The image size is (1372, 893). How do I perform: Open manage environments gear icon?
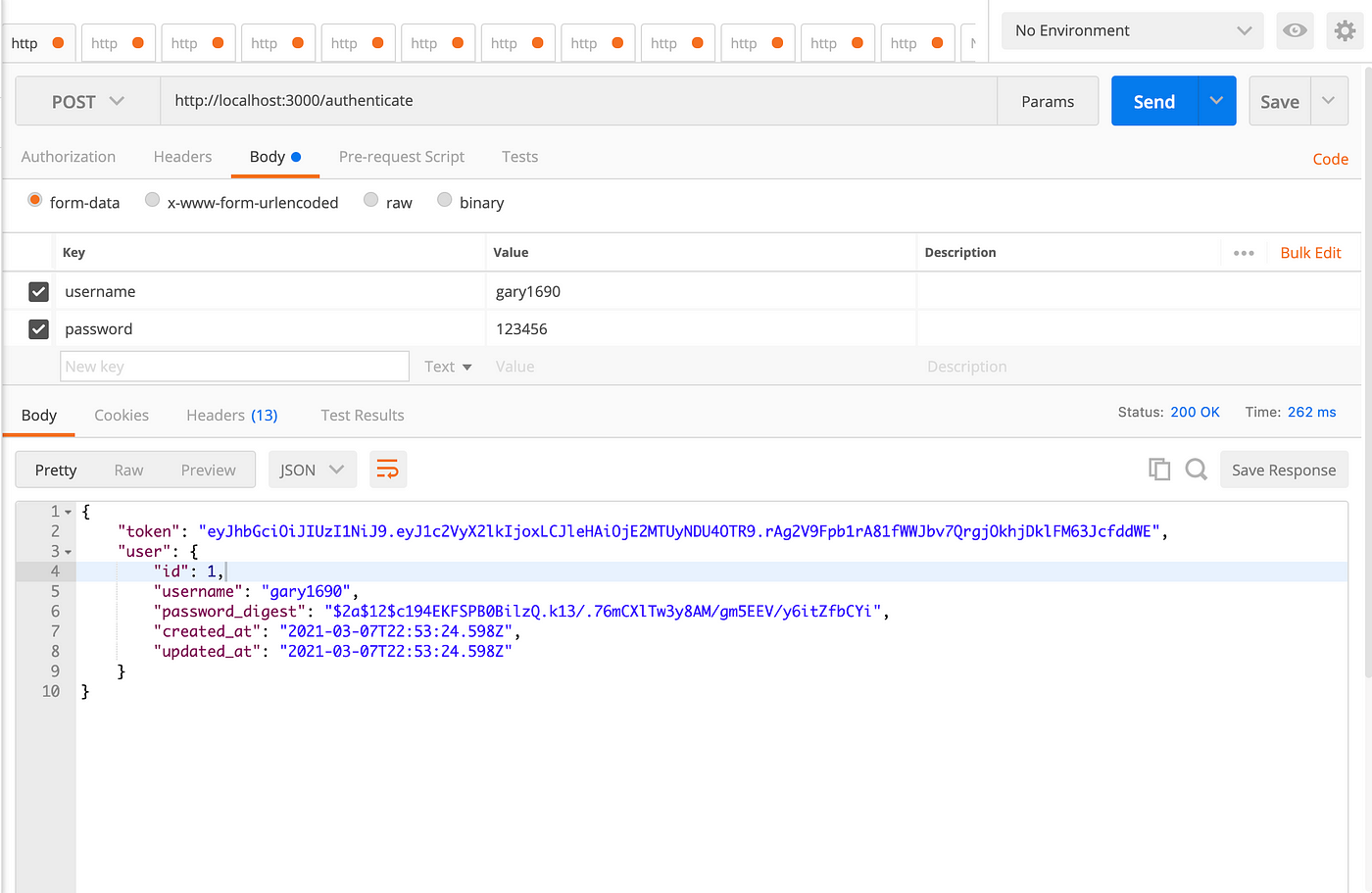[1345, 30]
